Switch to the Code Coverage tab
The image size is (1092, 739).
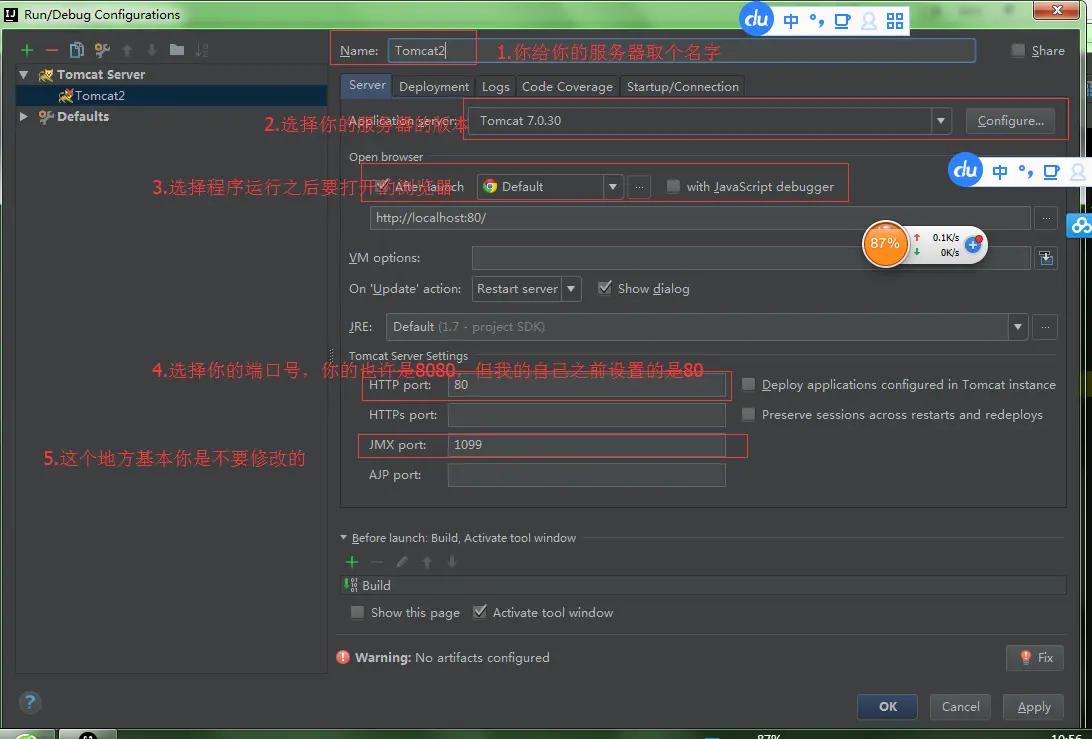coord(567,86)
